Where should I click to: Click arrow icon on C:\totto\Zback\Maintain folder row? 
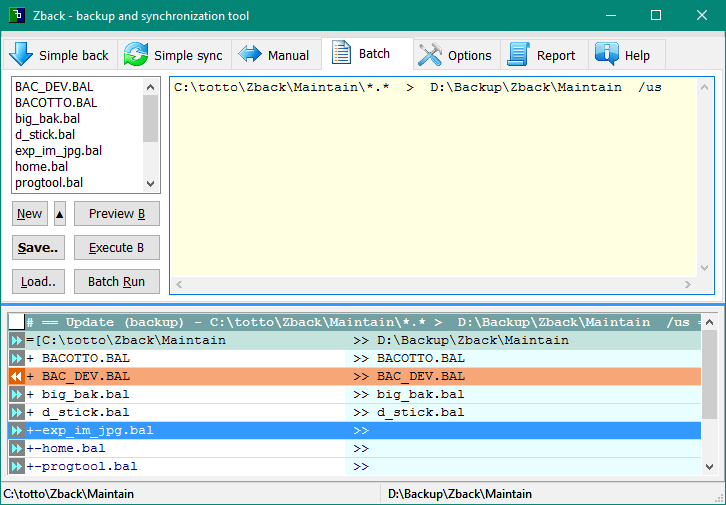click(x=17, y=340)
